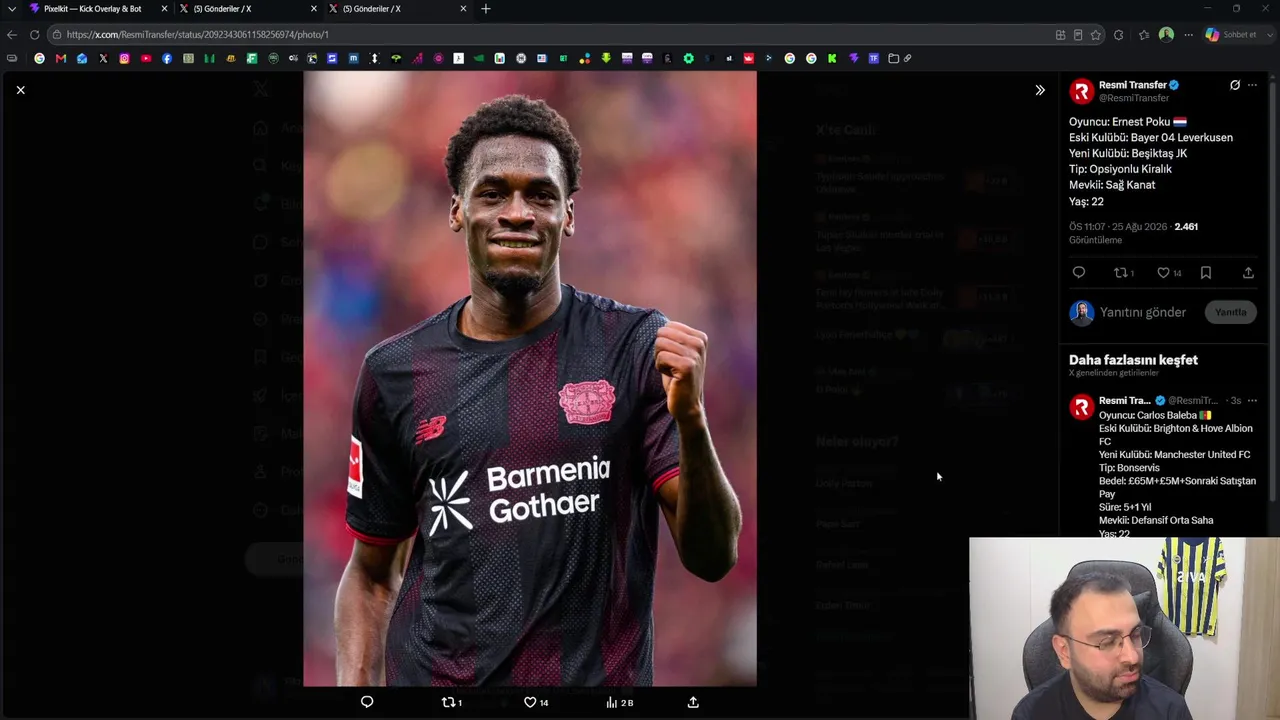Viewport: 1280px width, 720px height.
Task: Click the Yanıtla button
Action: 1230,312
